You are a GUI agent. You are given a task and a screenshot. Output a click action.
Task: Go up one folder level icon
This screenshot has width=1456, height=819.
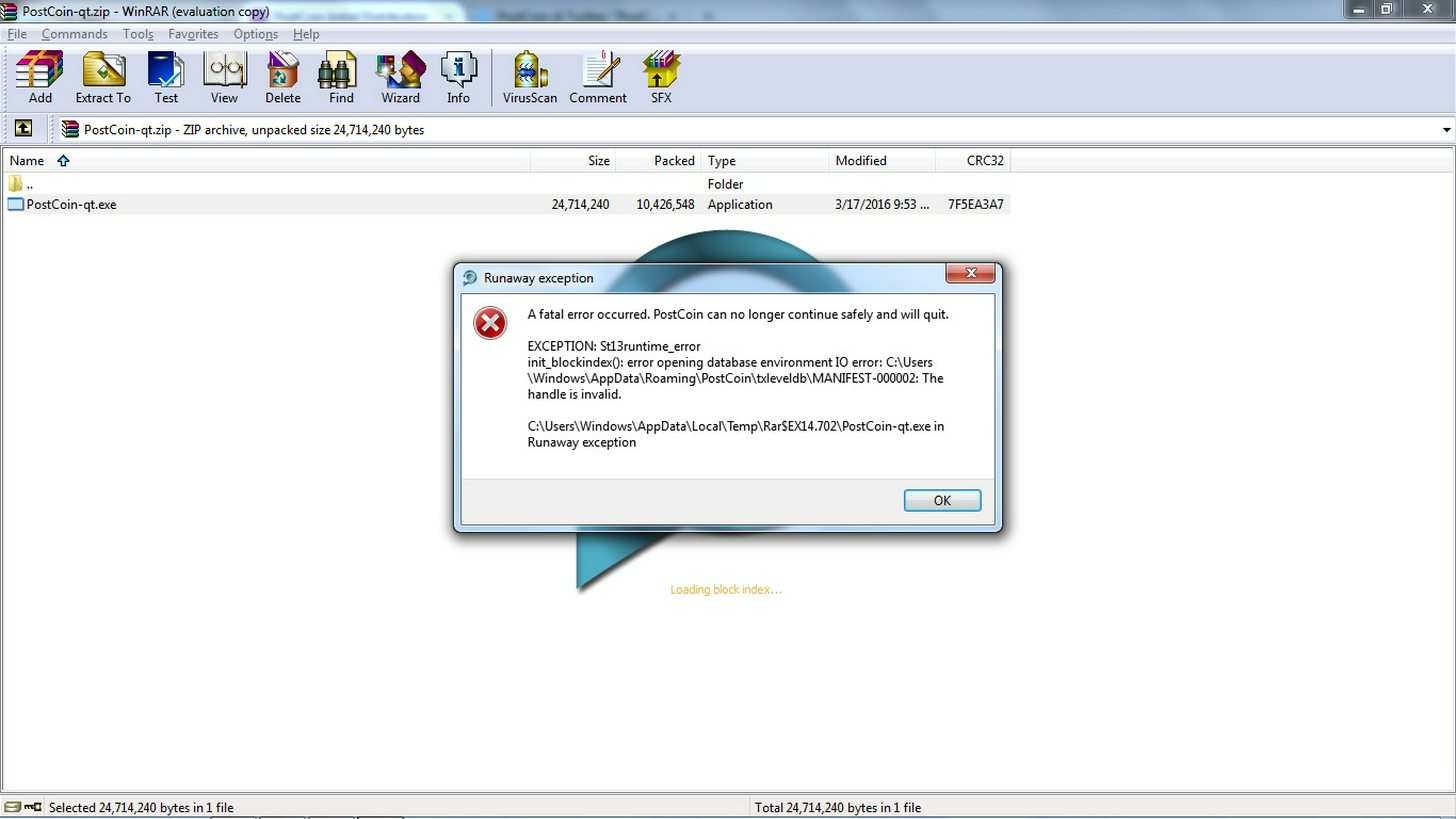click(23, 129)
